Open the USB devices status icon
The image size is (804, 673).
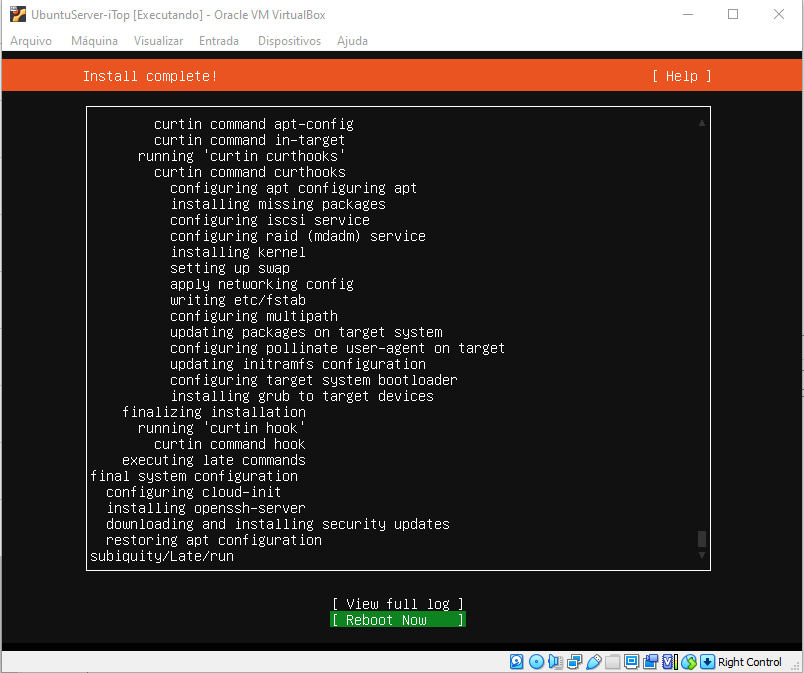[x=593, y=662]
